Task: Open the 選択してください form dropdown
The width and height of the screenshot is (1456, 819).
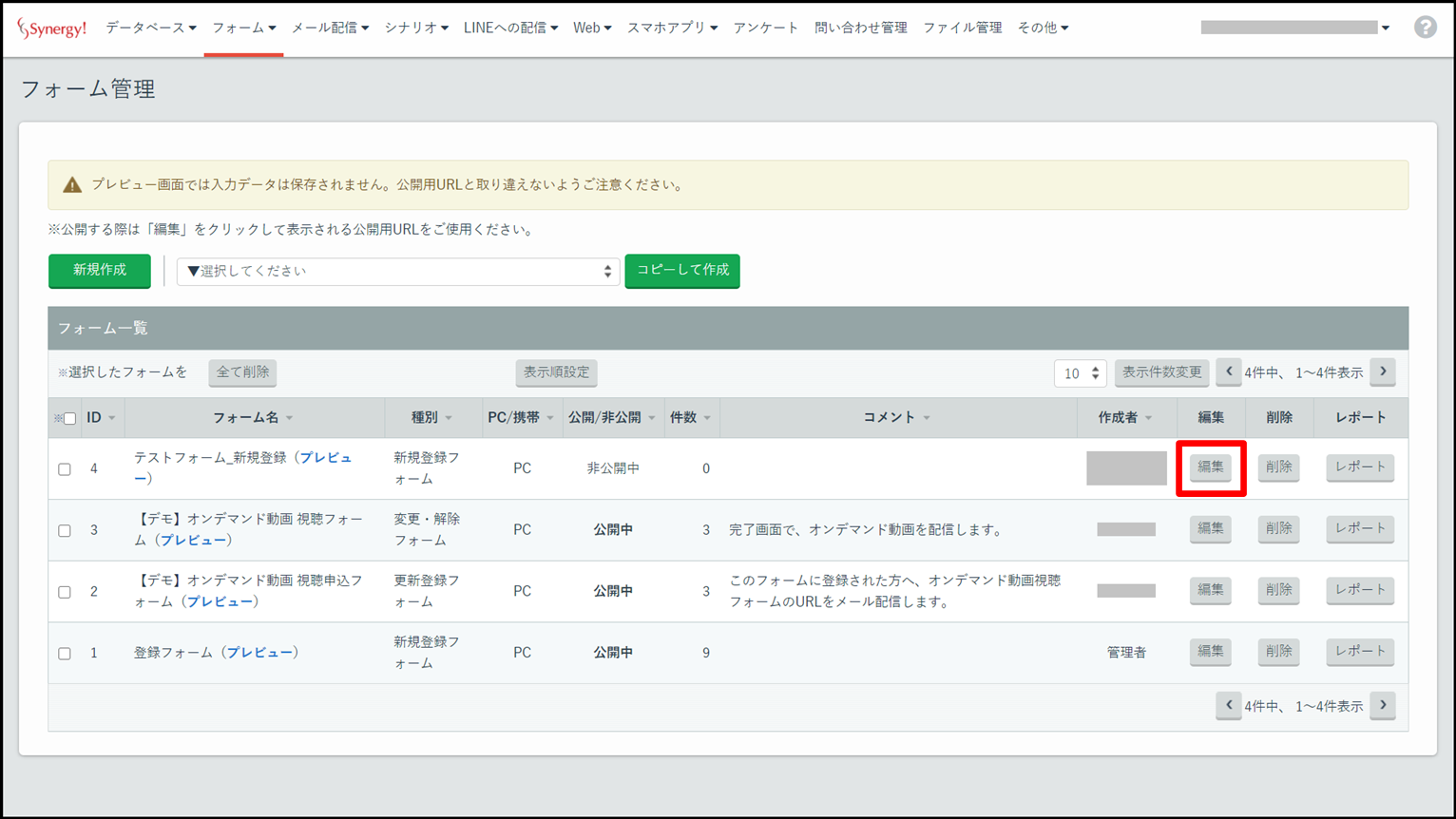Action: pyautogui.click(x=397, y=272)
